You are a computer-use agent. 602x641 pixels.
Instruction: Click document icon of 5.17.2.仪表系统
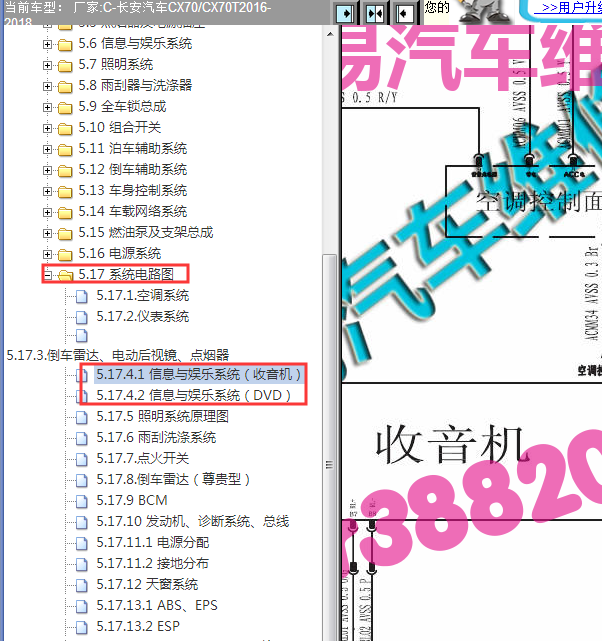pyautogui.click(x=82, y=317)
